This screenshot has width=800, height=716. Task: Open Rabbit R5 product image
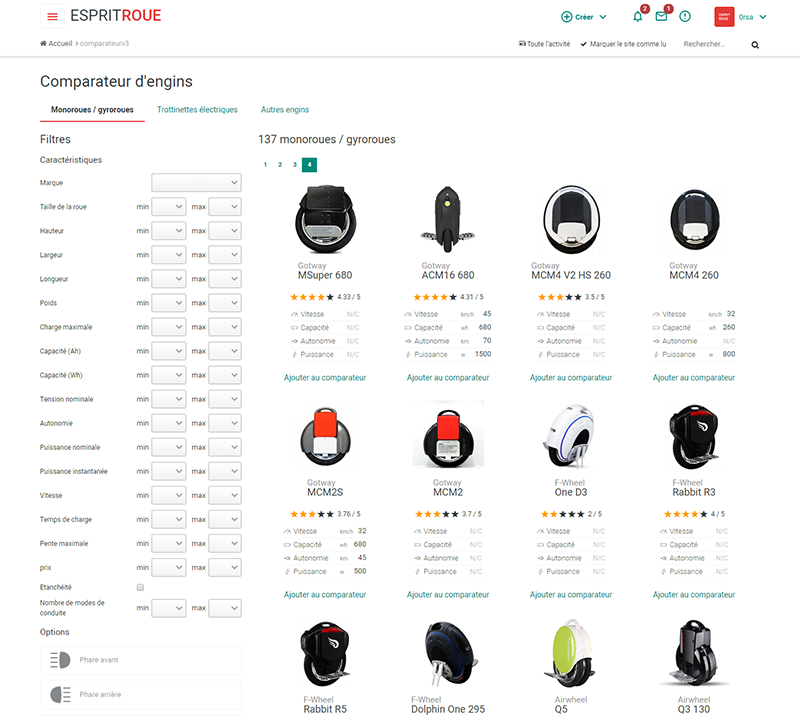(x=326, y=653)
